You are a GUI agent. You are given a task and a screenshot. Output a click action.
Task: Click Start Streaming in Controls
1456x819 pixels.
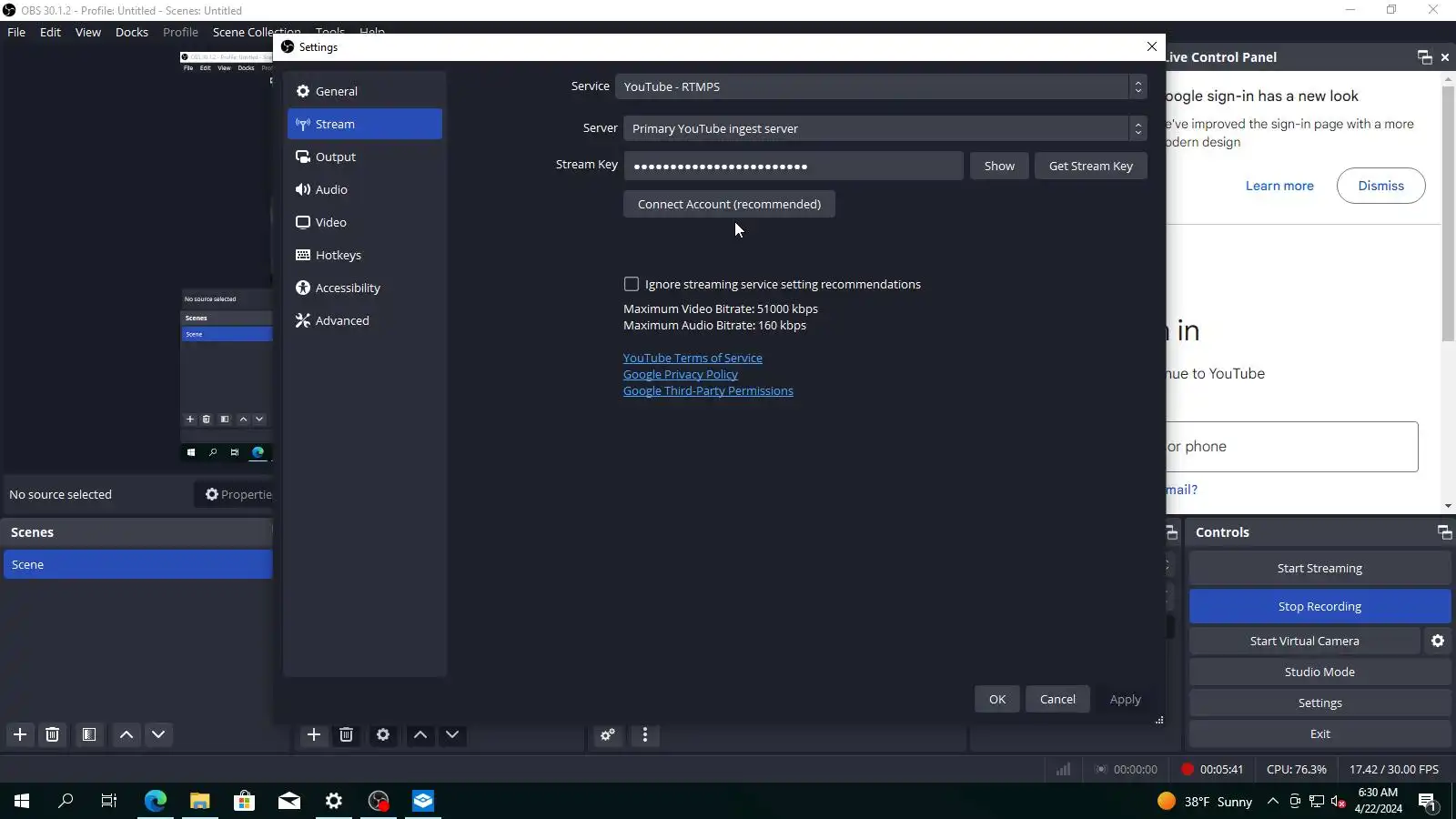1319,568
